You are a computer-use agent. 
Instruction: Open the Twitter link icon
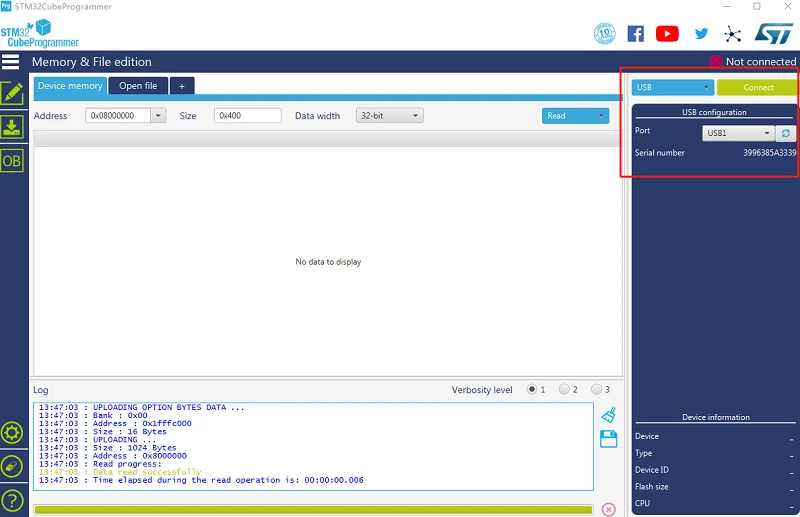(701, 34)
